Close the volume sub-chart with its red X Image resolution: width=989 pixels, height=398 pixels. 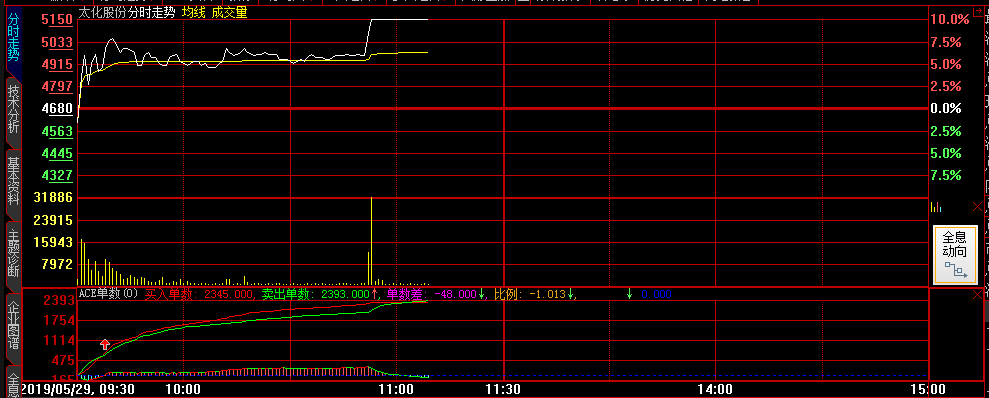pyautogui.click(x=977, y=206)
